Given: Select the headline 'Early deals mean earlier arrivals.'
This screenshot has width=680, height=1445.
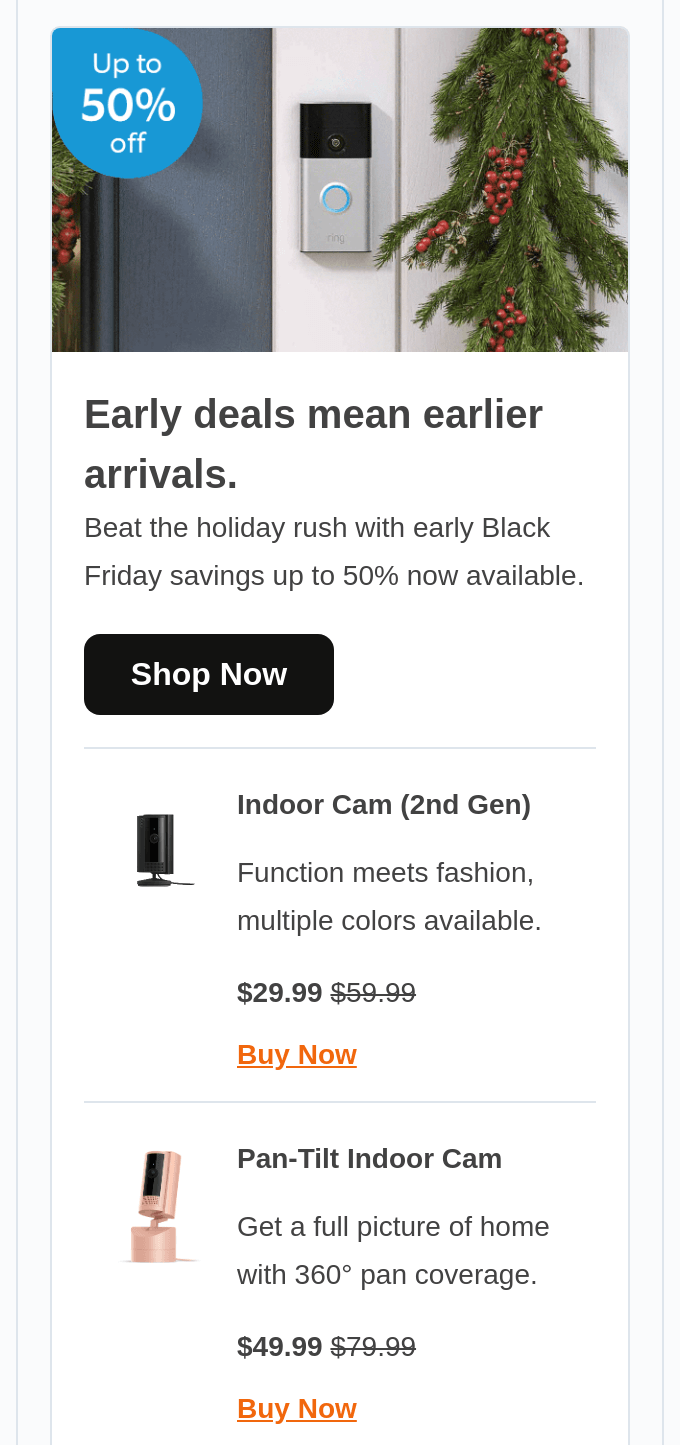Looking at the screenshot, I should (313, 442).
